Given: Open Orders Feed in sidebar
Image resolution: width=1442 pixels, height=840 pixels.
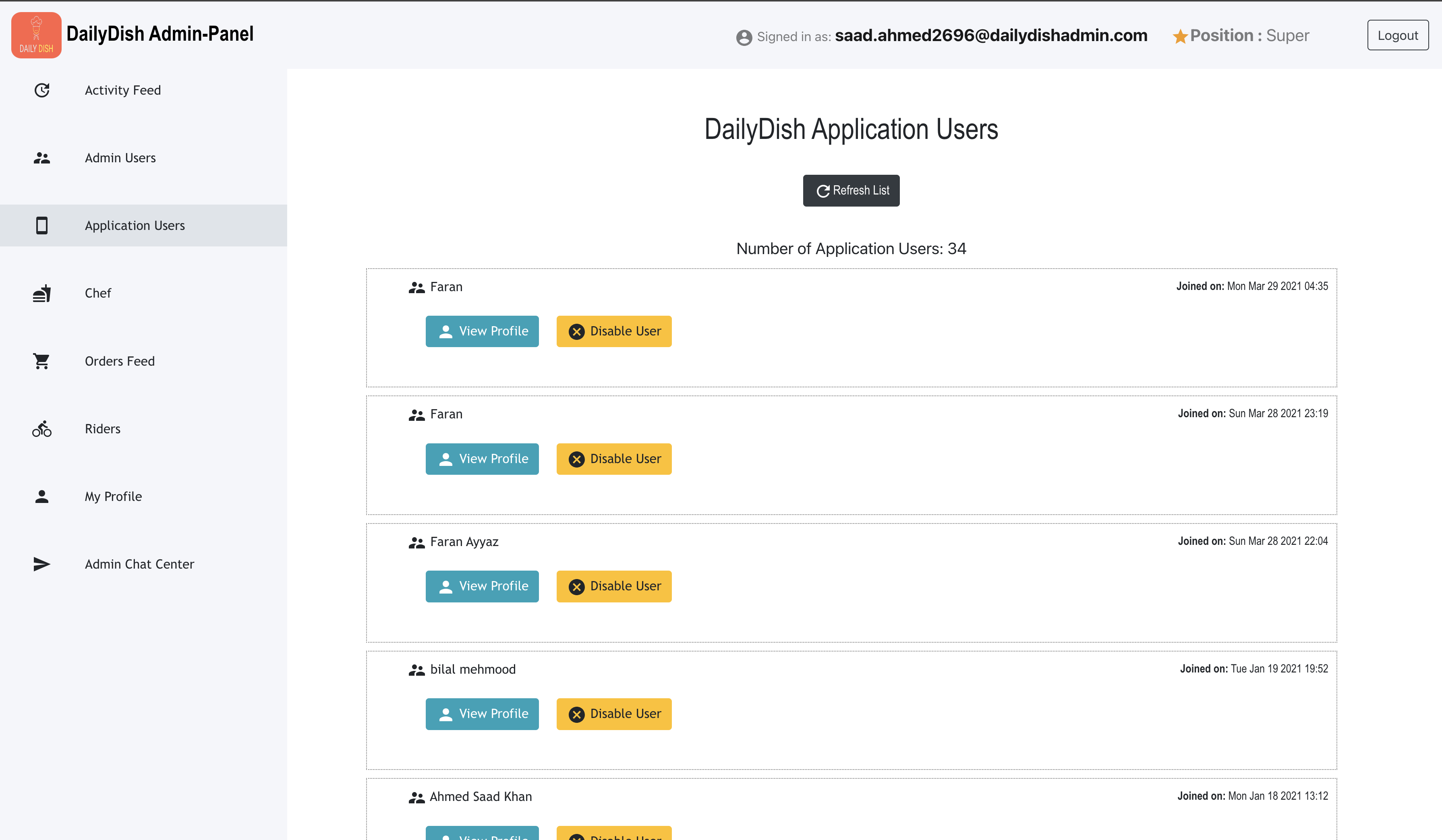Looking at the screenshot, I should point(144,361).
